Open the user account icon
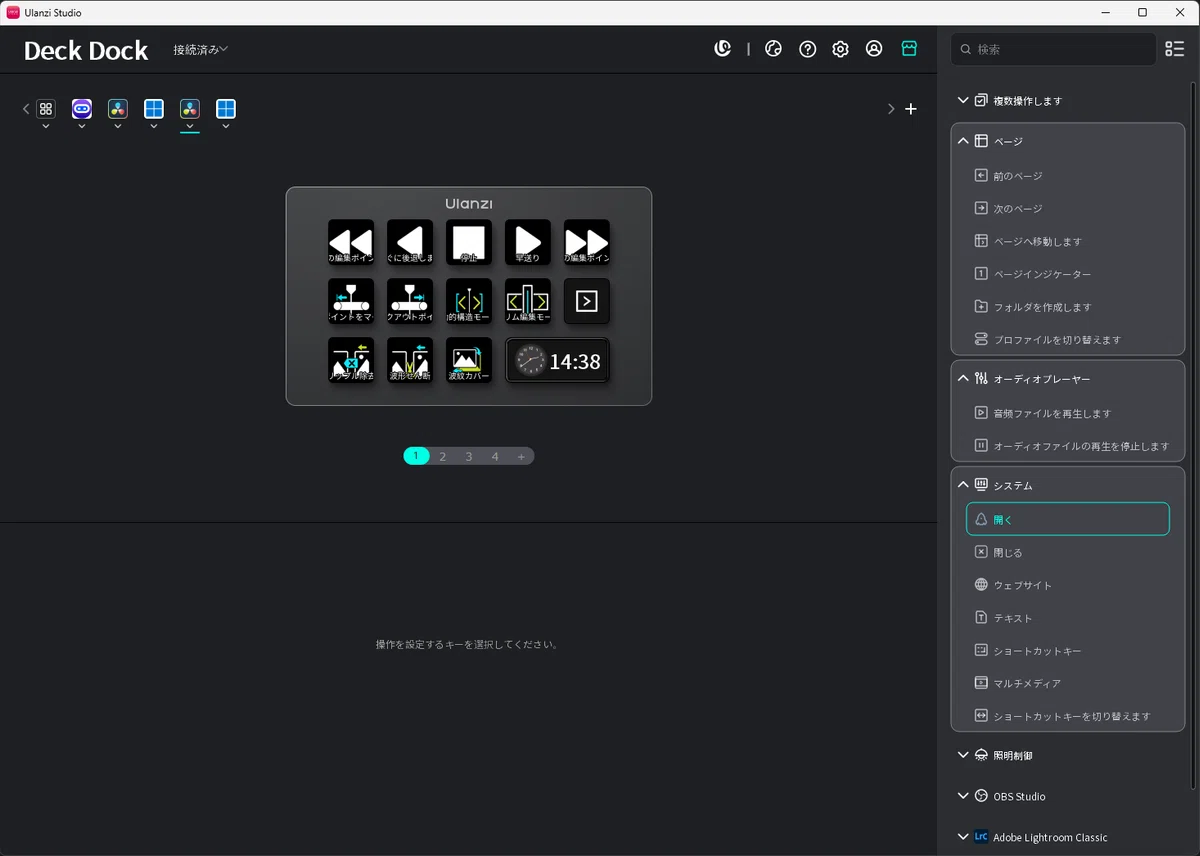Screen dimensions: 1200x856 pos(874,49)
